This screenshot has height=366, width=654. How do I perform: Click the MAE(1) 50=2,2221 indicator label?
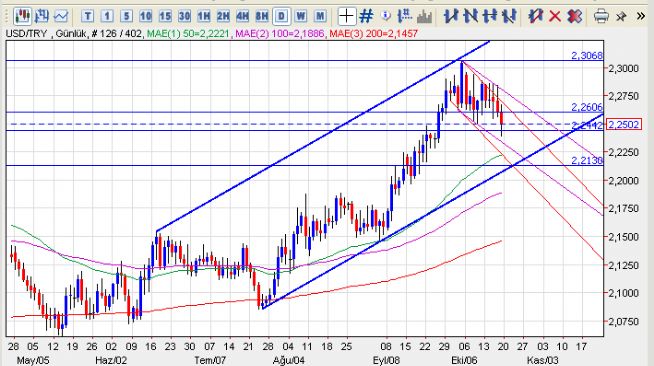click(188, 33)
